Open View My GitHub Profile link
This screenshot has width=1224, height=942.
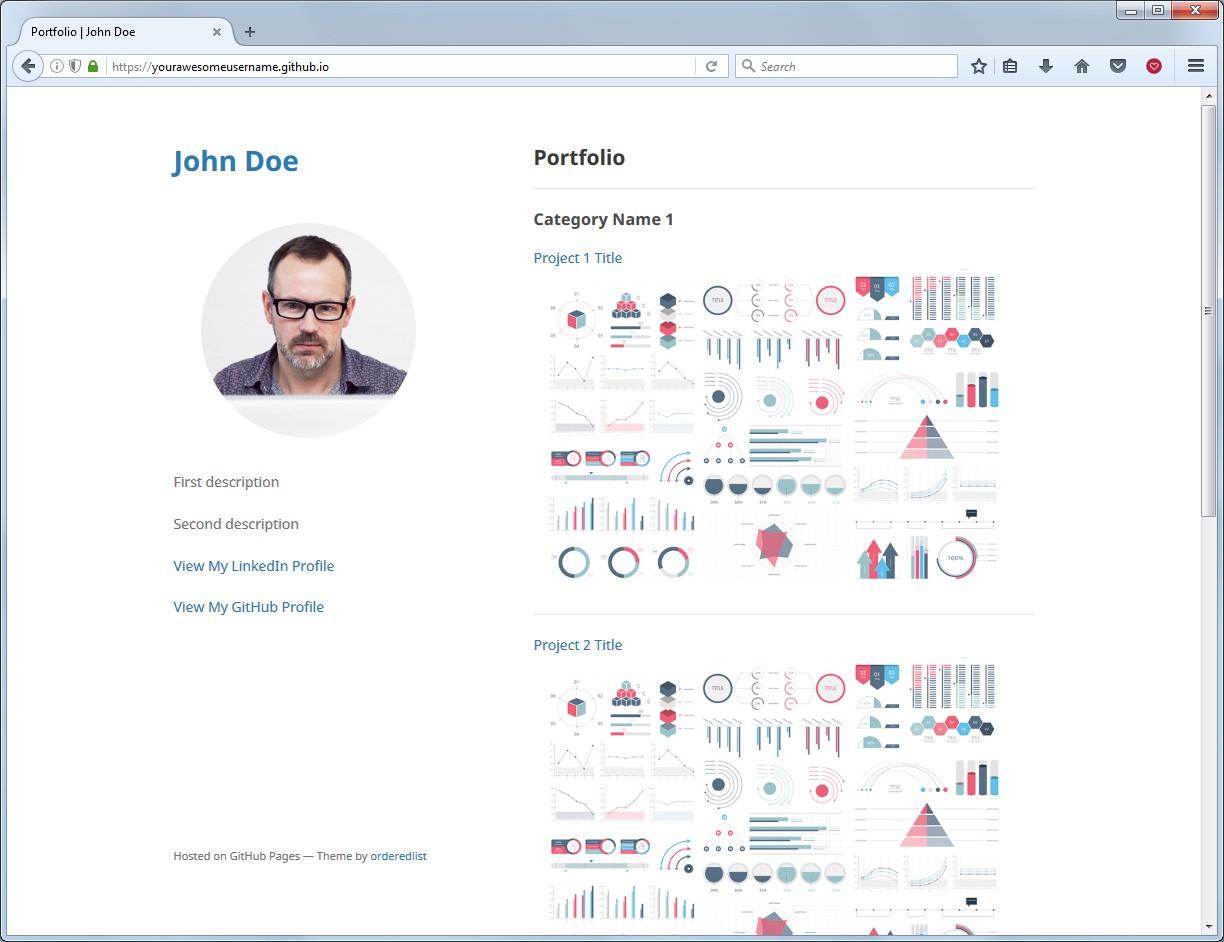click(x=248, y=607)
